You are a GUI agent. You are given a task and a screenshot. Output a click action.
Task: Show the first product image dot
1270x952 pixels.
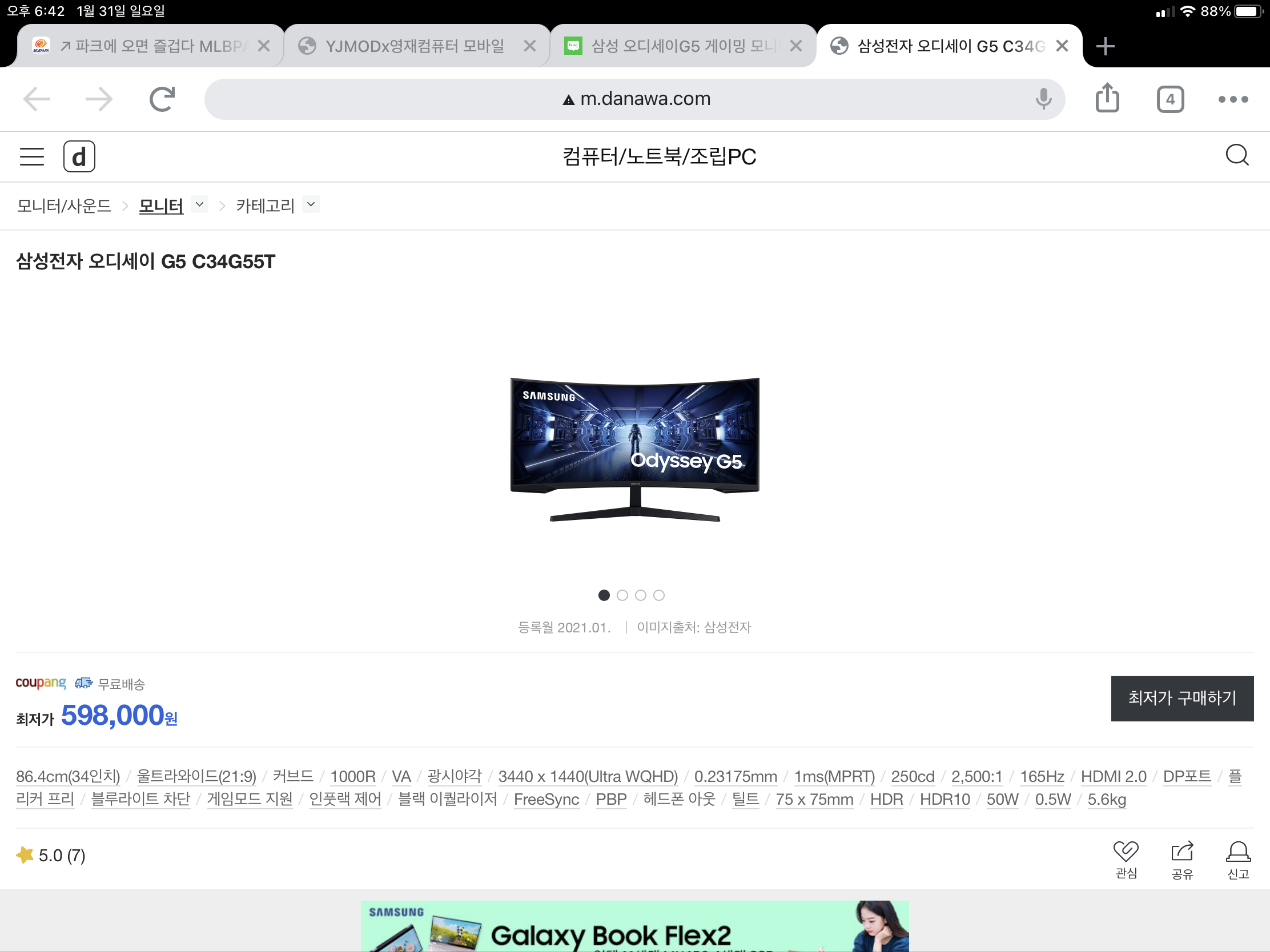(604, 595)
